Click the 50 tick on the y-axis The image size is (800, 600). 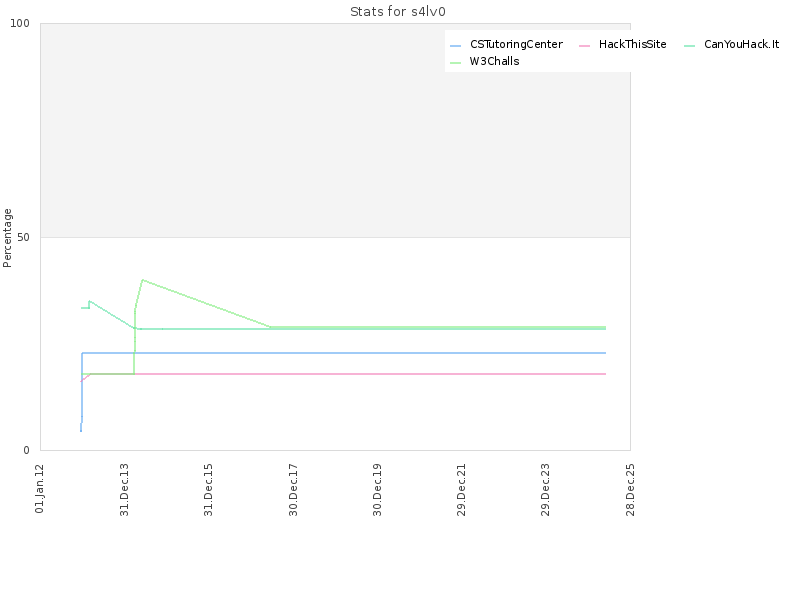[27, 237]
